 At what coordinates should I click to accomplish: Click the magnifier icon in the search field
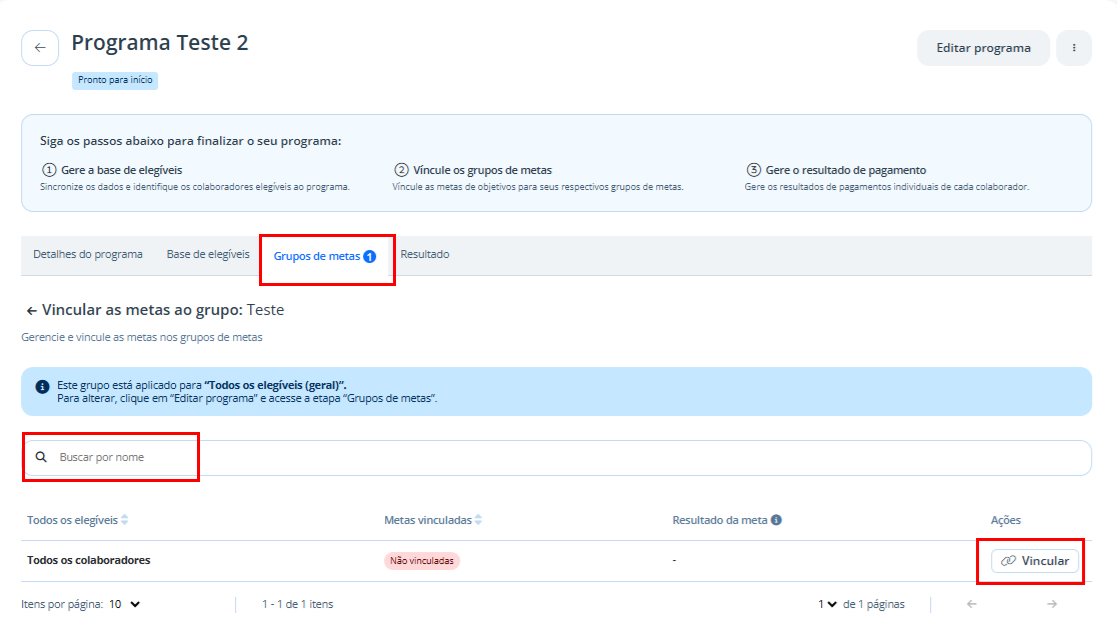pyautogui.click(x=41, y=457)
